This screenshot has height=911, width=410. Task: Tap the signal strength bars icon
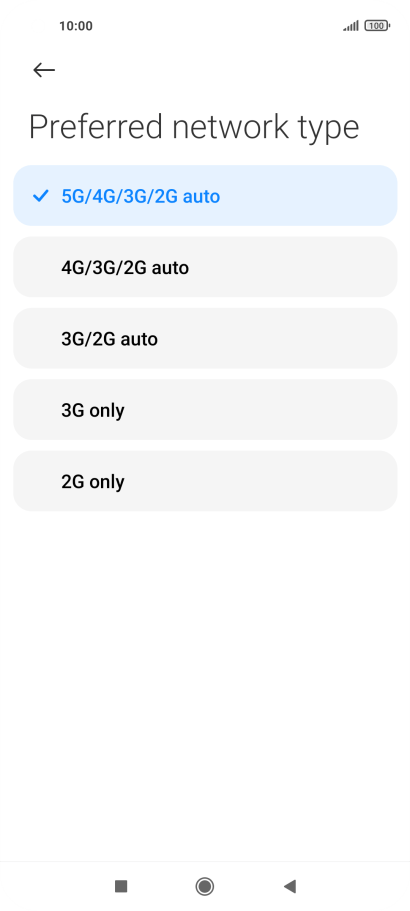351,26
